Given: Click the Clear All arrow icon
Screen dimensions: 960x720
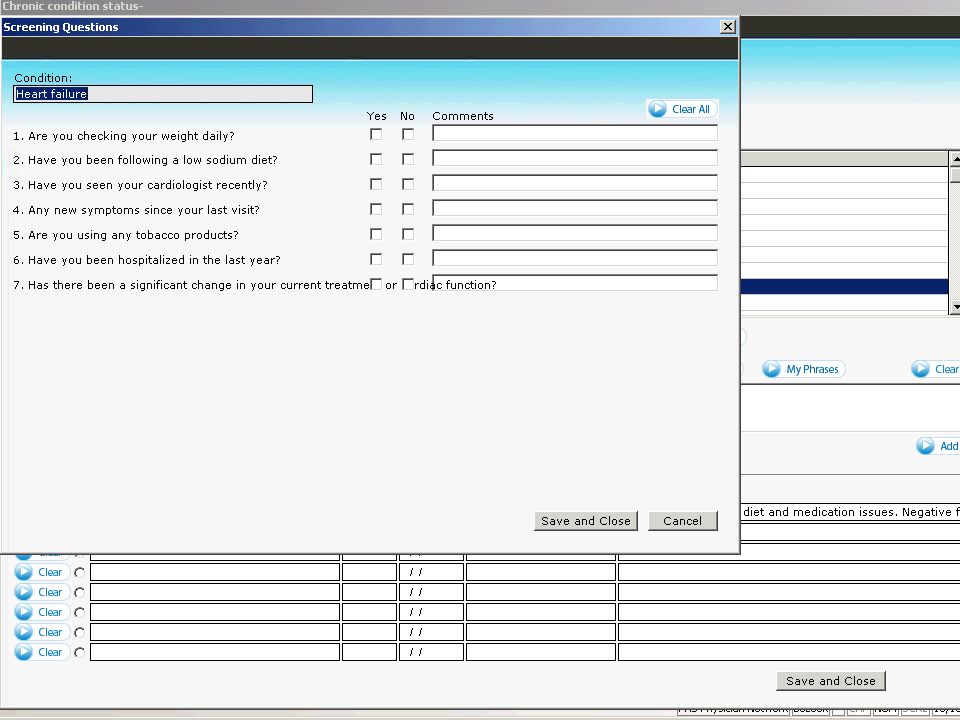Looking at the screenshot, I should (x=658, y=109).
